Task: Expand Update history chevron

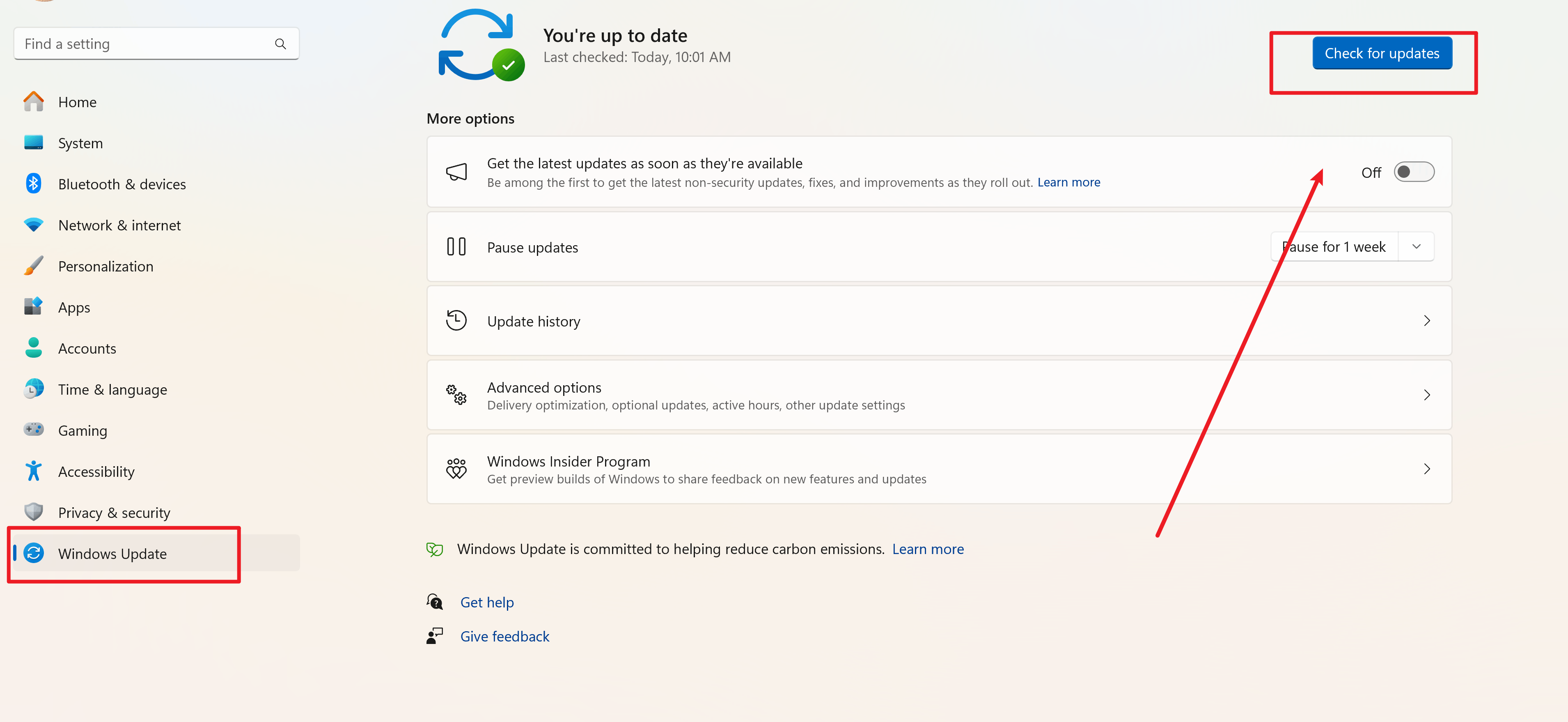Action: (x=1427, y=320)
